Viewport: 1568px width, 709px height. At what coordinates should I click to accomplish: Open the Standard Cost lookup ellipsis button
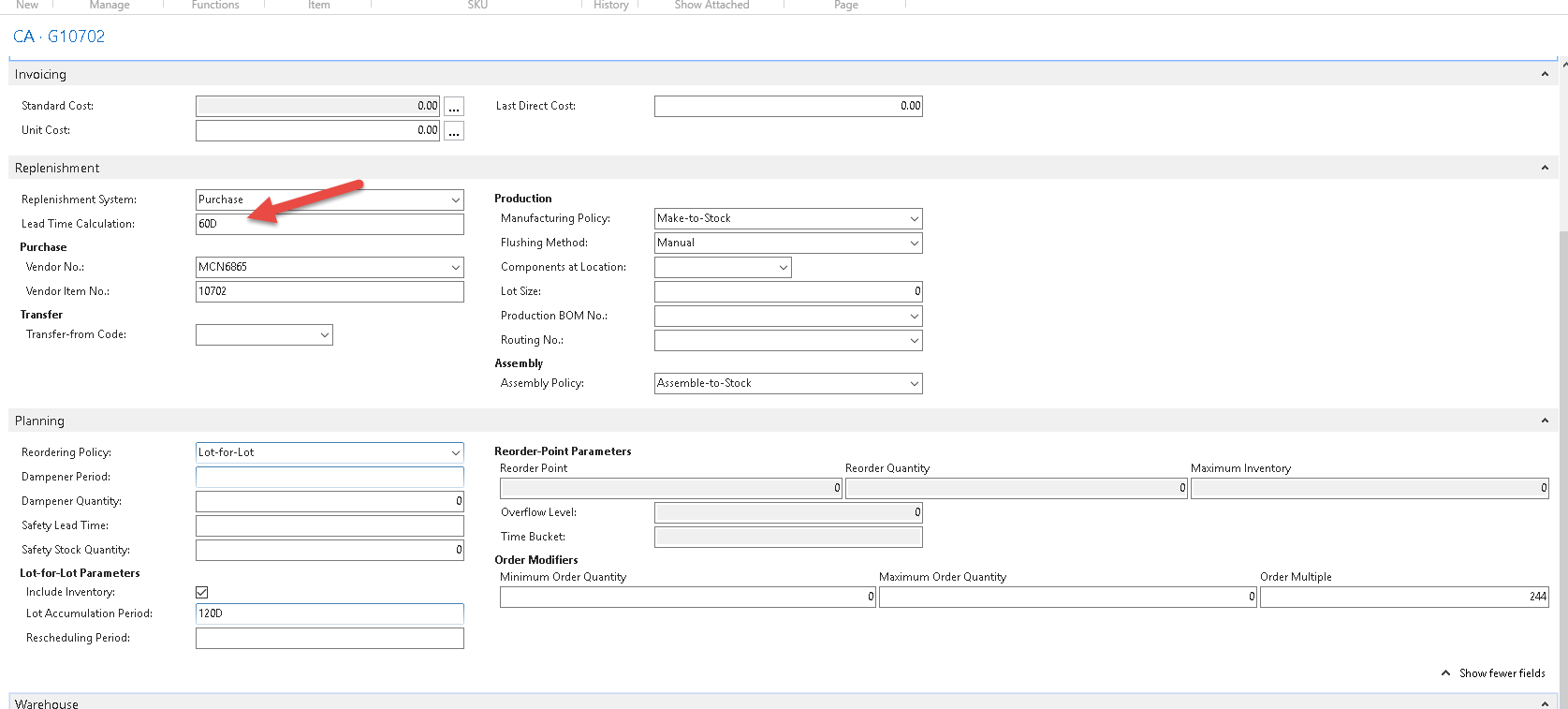coord(454,107)
